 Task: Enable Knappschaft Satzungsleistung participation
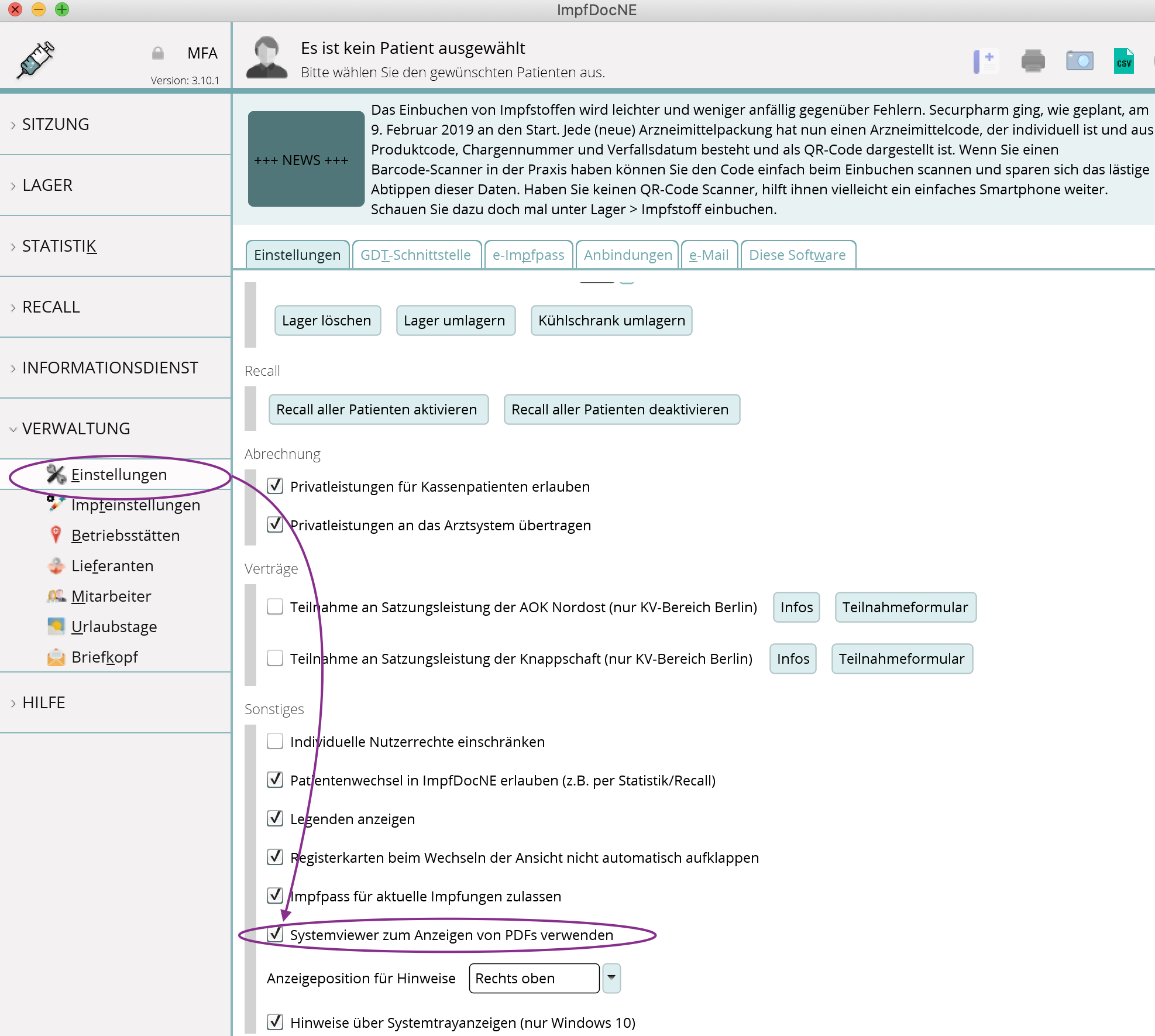tap(275, 658)
